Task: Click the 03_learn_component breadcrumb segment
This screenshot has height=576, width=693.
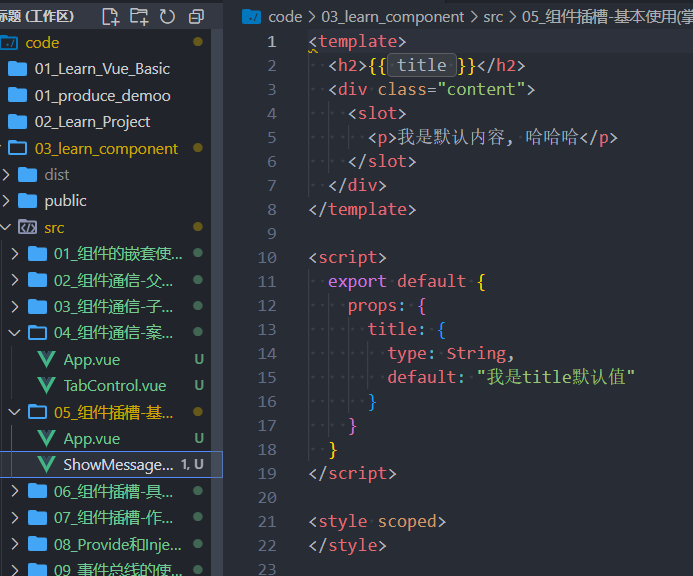Action: [392, 17]
